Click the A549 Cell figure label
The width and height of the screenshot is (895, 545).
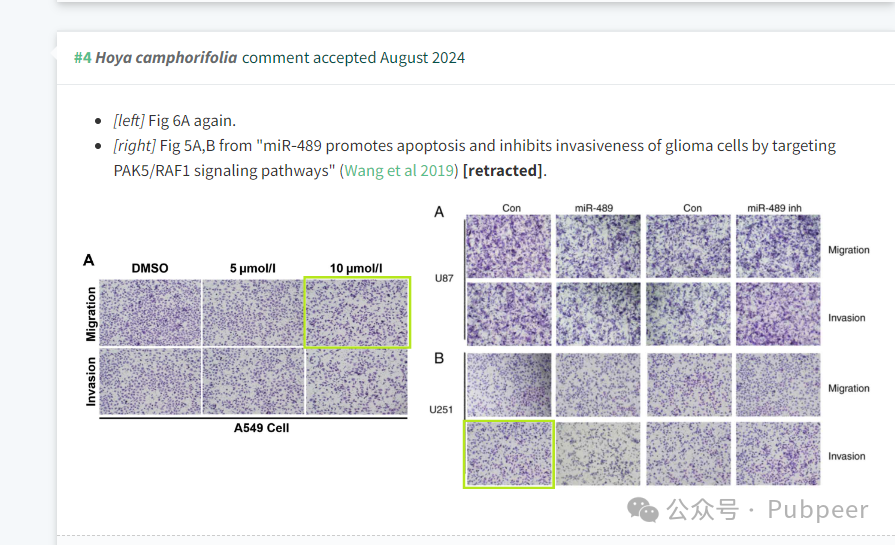(x=261, y=428)
